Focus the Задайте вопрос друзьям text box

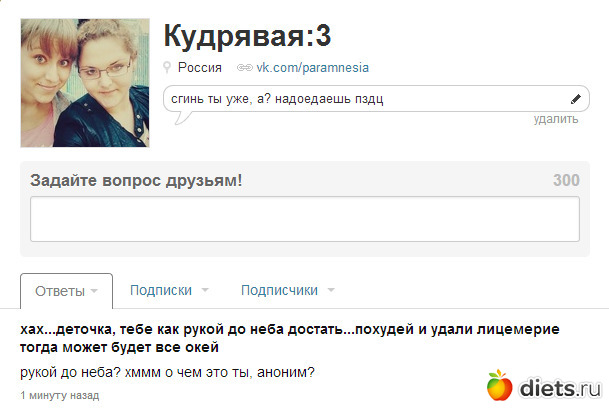point(305,219)
